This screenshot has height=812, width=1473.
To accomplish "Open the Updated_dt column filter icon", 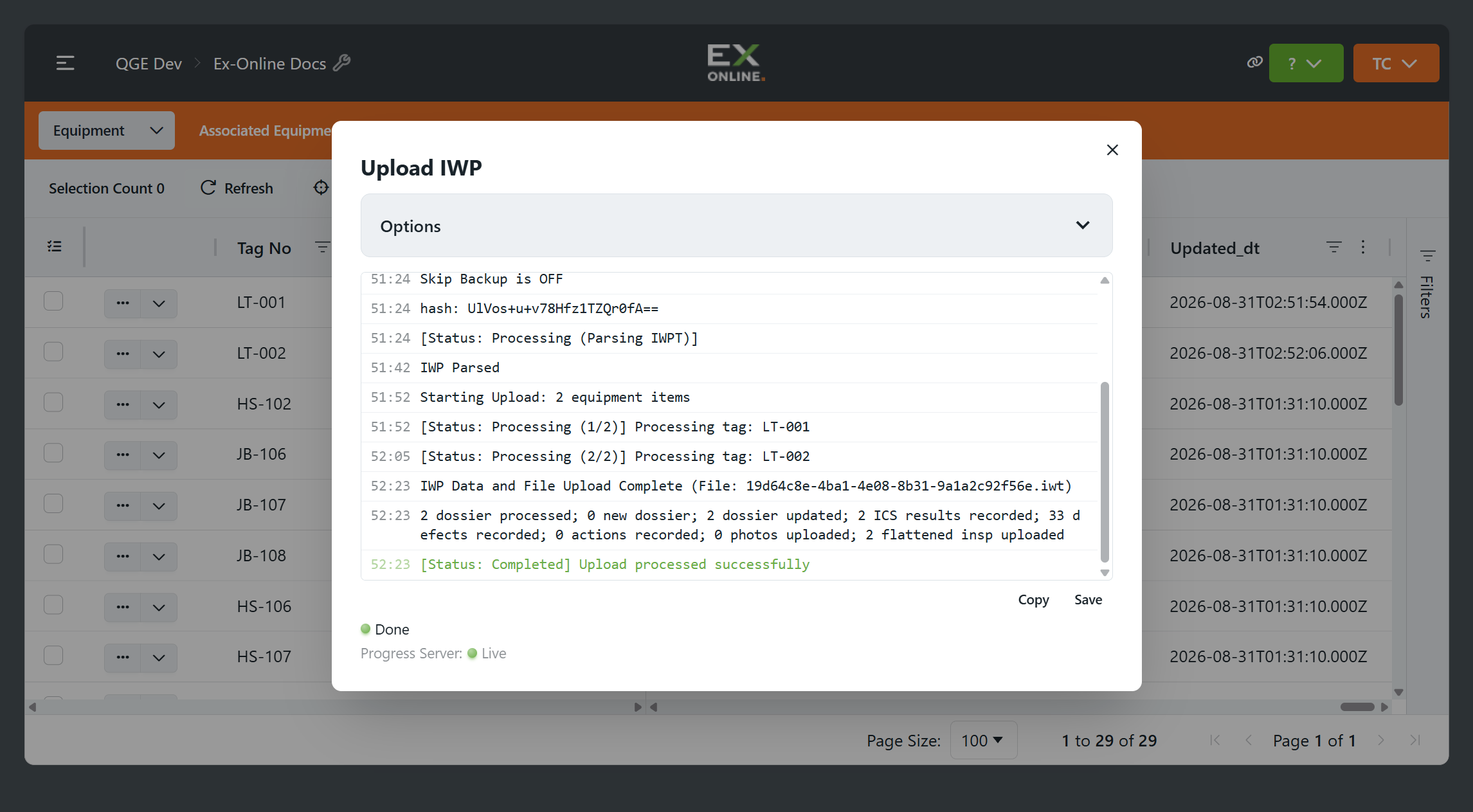I will [1333, 247].
